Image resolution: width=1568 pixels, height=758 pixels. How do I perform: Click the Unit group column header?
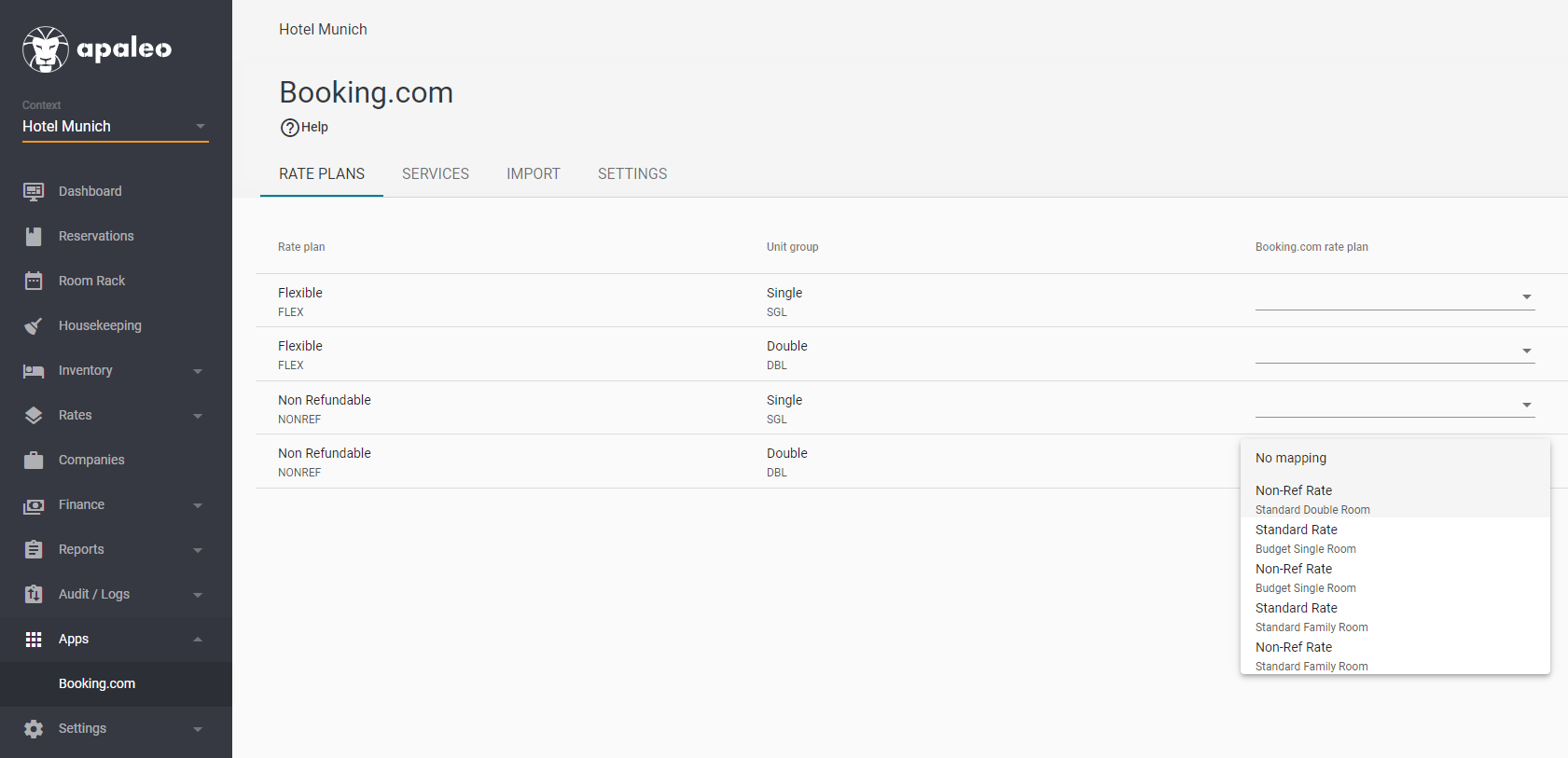click(792, 247)
